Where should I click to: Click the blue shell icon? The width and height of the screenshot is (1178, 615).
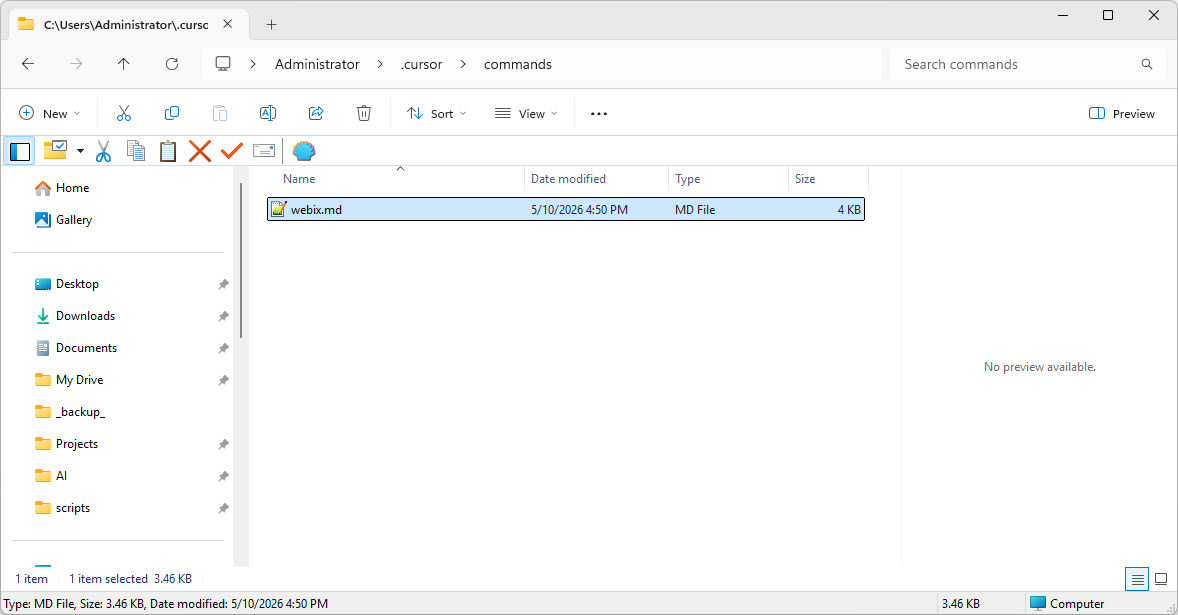304,151
